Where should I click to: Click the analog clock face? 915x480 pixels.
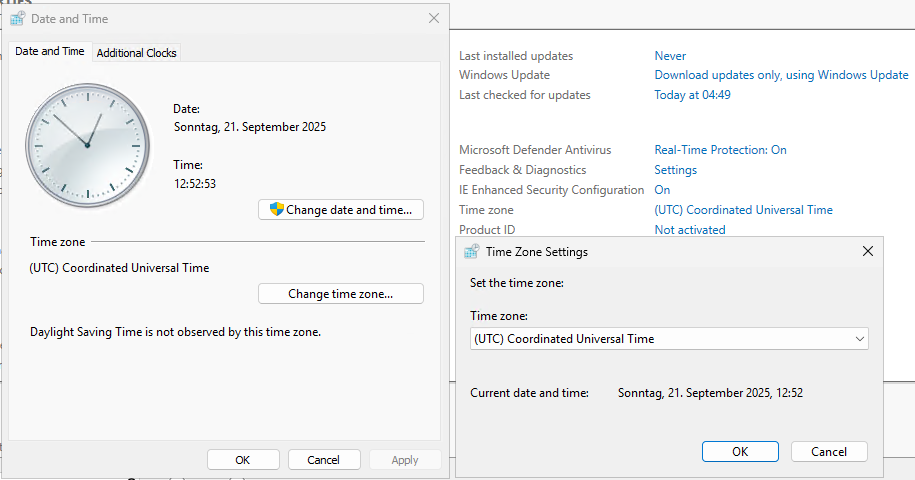pos(87,144)
